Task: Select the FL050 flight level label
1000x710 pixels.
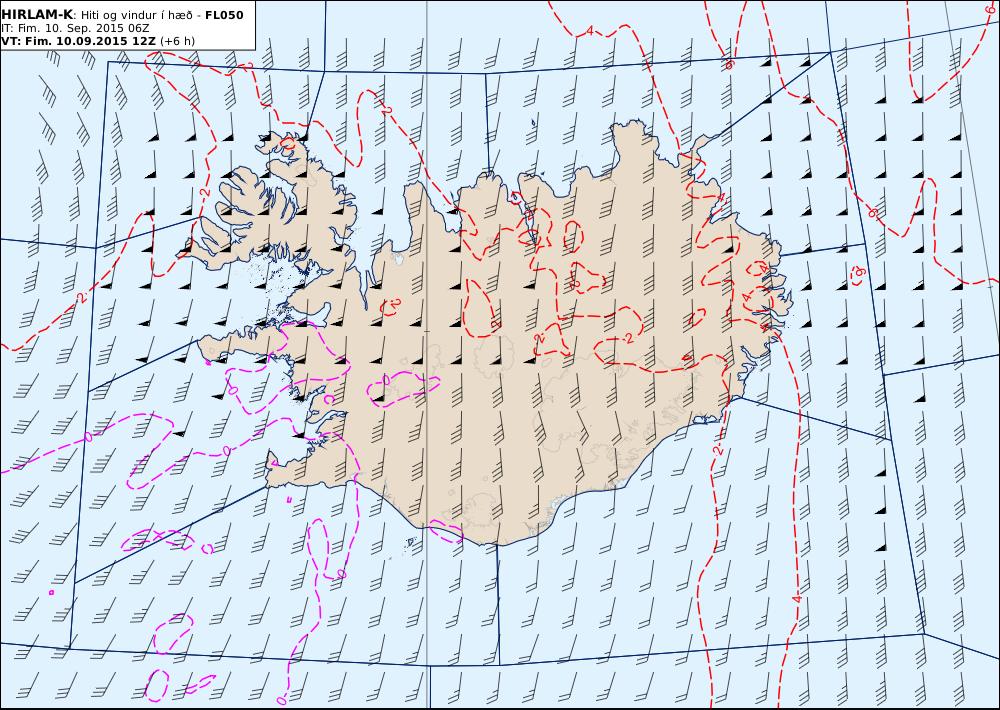Action: 224,15
